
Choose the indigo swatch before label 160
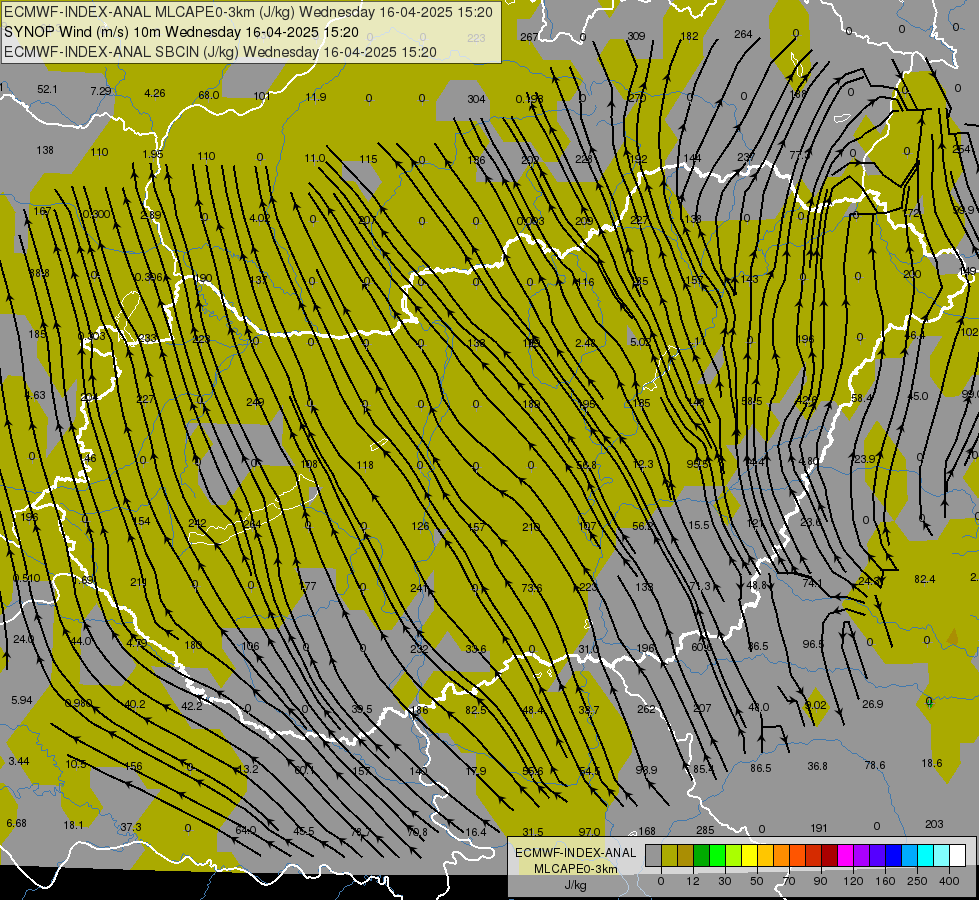click(878, 855)
